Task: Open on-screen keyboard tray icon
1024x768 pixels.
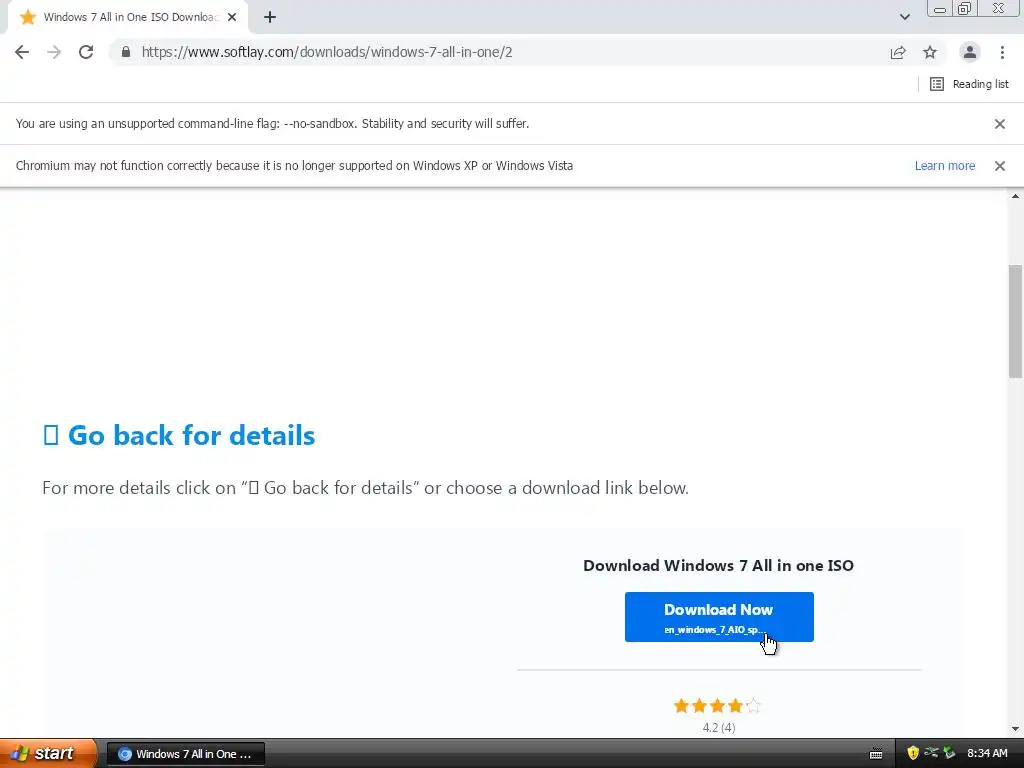Action: [x=876, y=754]
